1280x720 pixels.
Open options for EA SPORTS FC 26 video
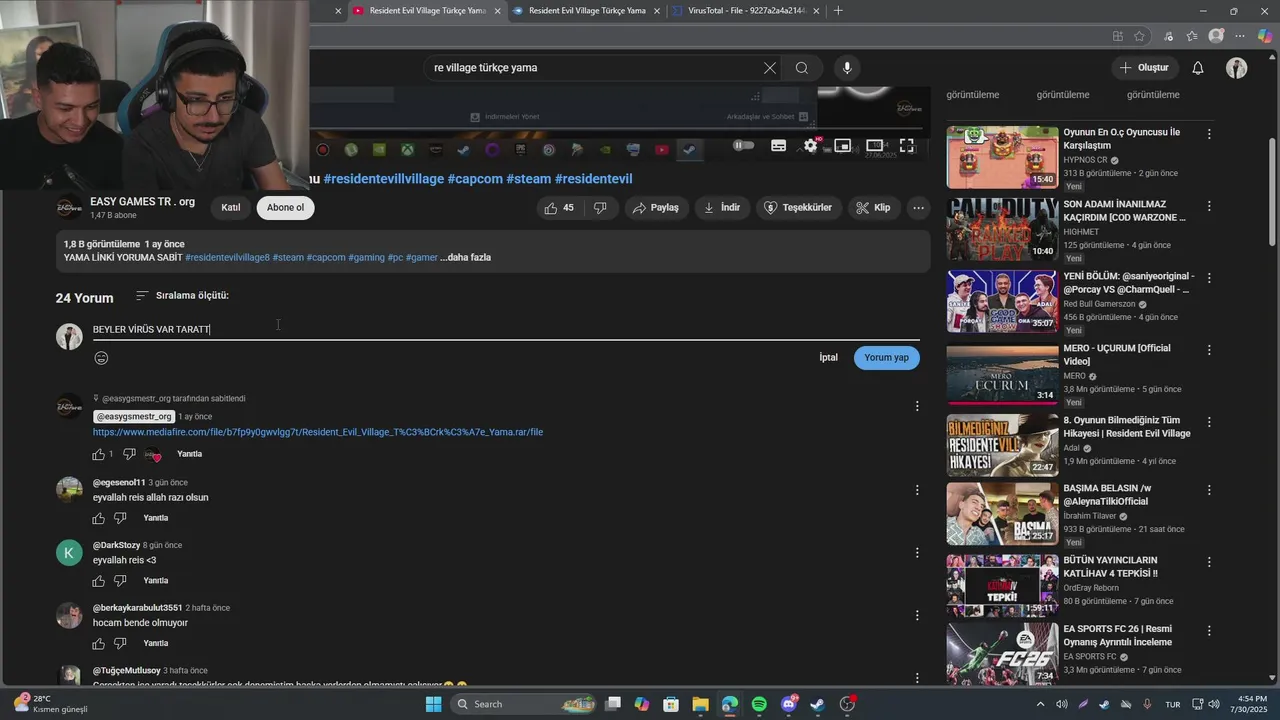click(x=1209, y=631)
